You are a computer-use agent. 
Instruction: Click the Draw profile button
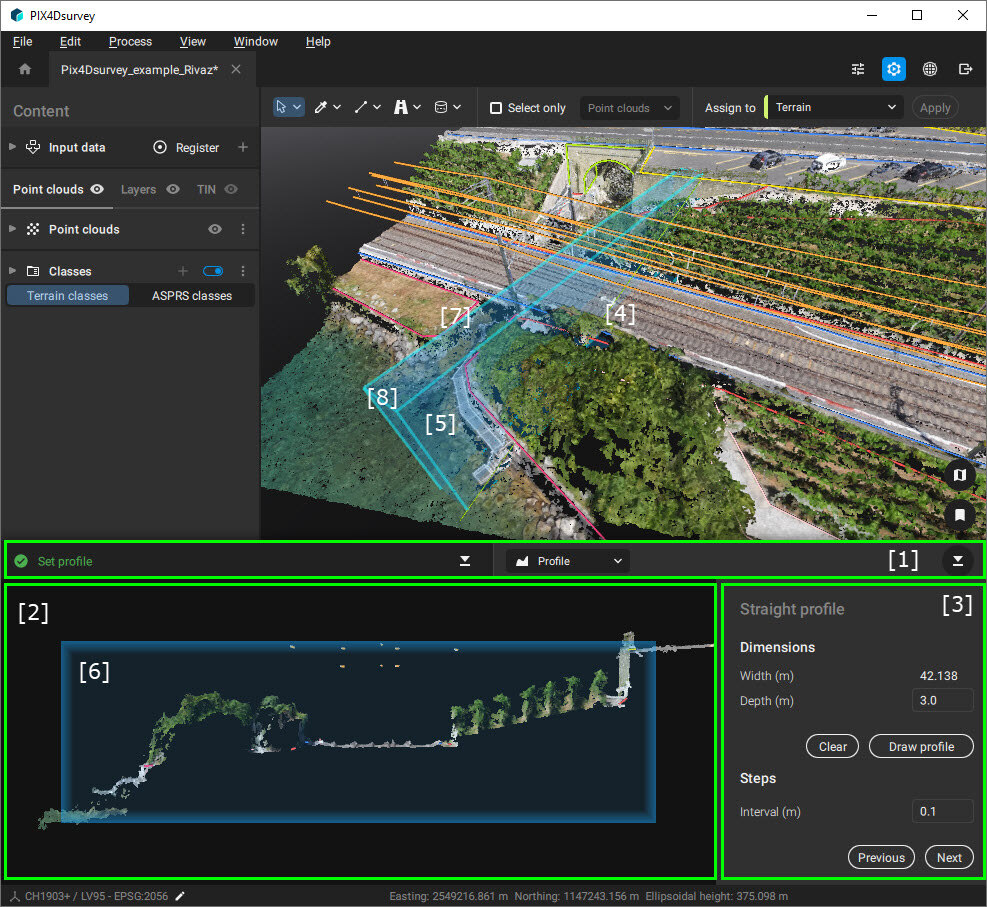[920, 746]
